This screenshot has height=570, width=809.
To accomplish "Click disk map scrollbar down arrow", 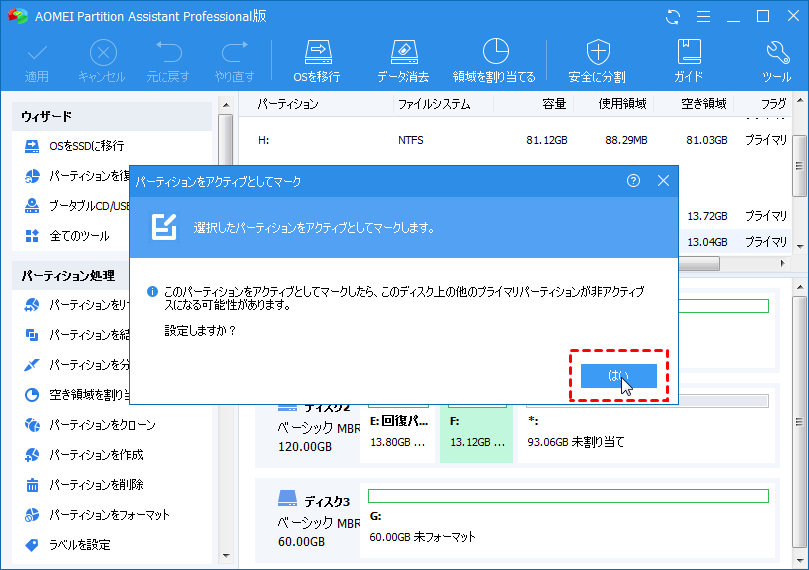I will (x=800, y=561).
